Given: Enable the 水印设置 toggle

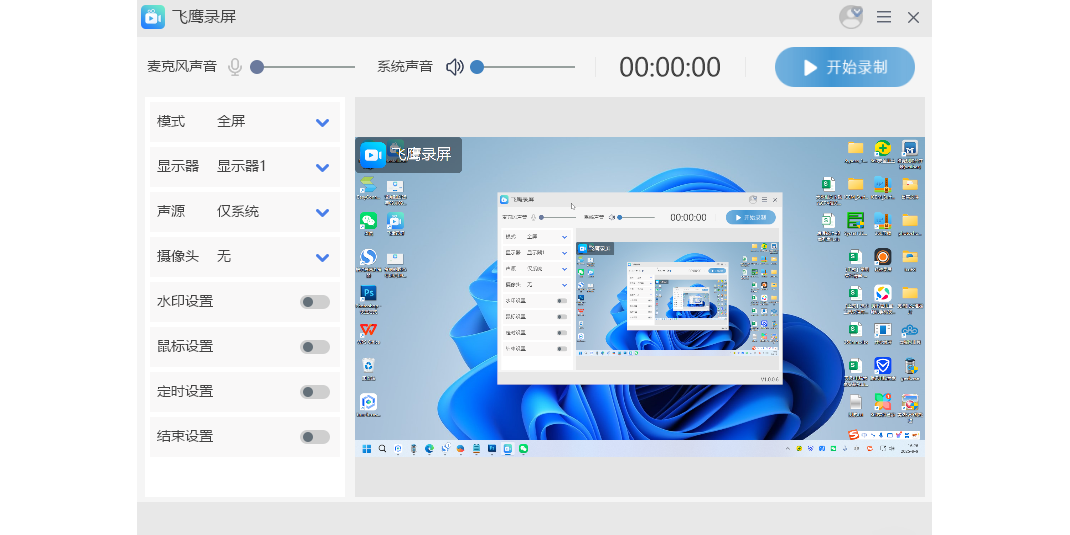Looking at the screenshot, I should 315,302.
